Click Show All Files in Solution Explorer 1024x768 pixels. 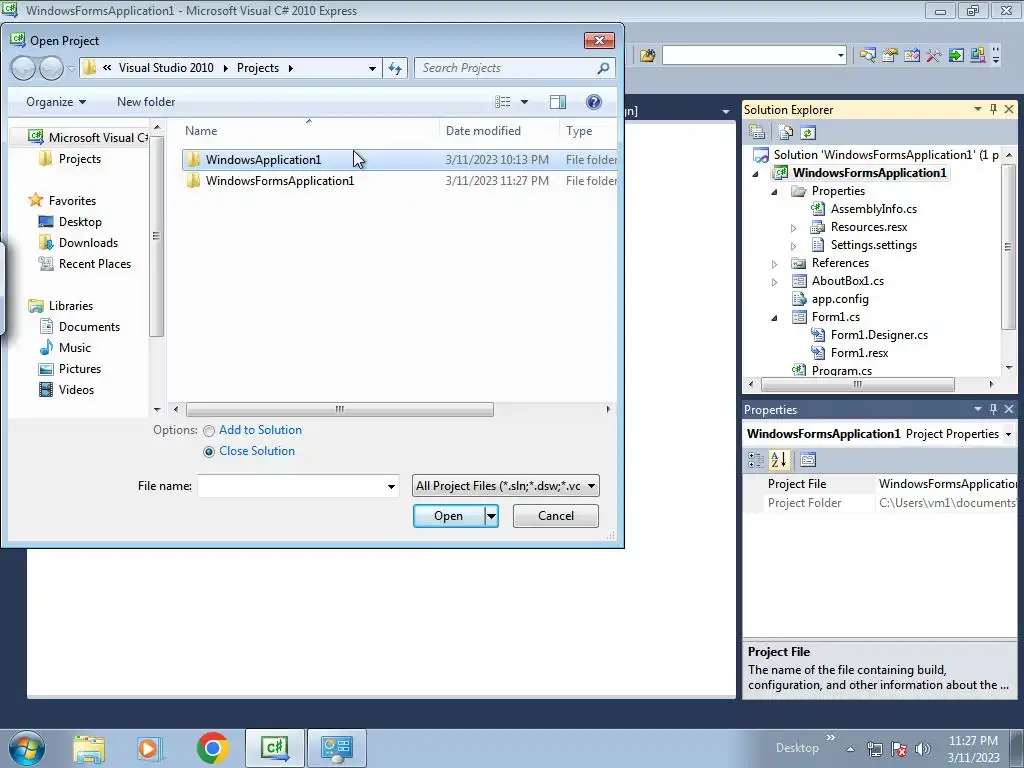(x=786, y=133)
